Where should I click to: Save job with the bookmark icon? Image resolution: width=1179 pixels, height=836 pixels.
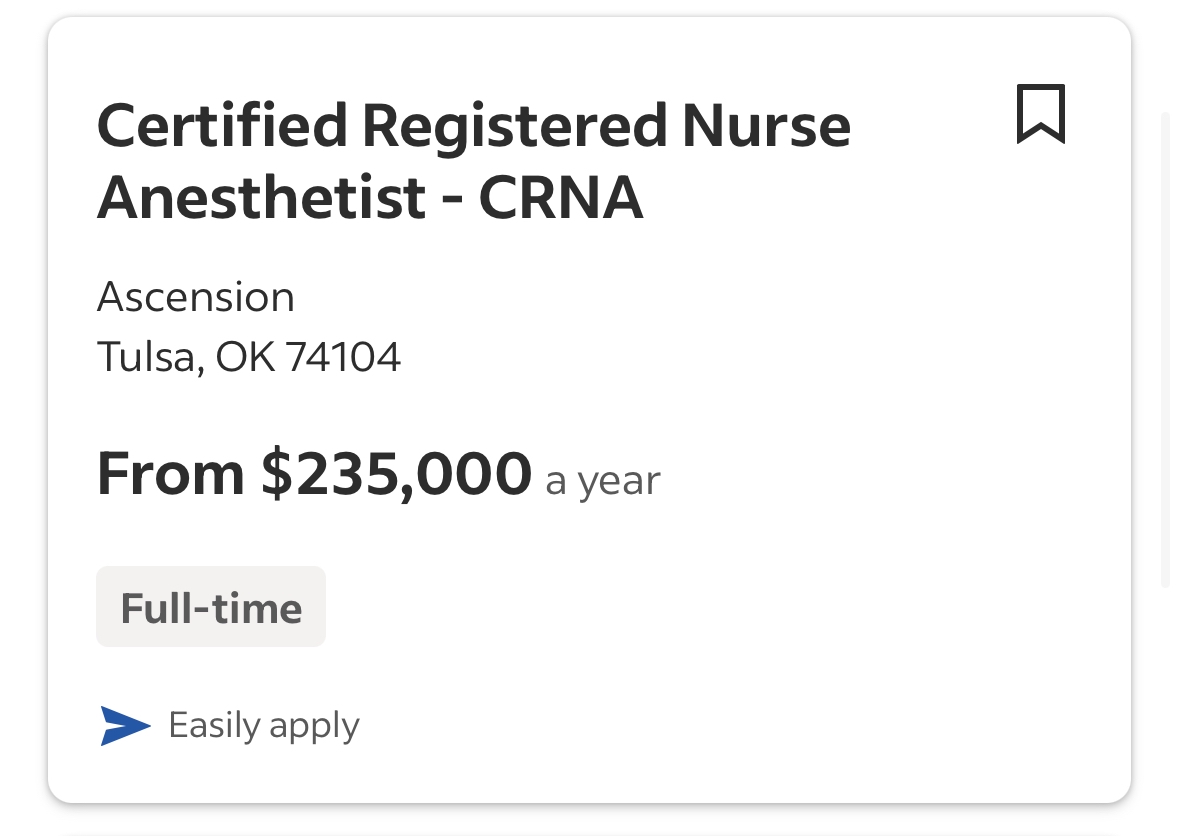(x=1041, y=114)
